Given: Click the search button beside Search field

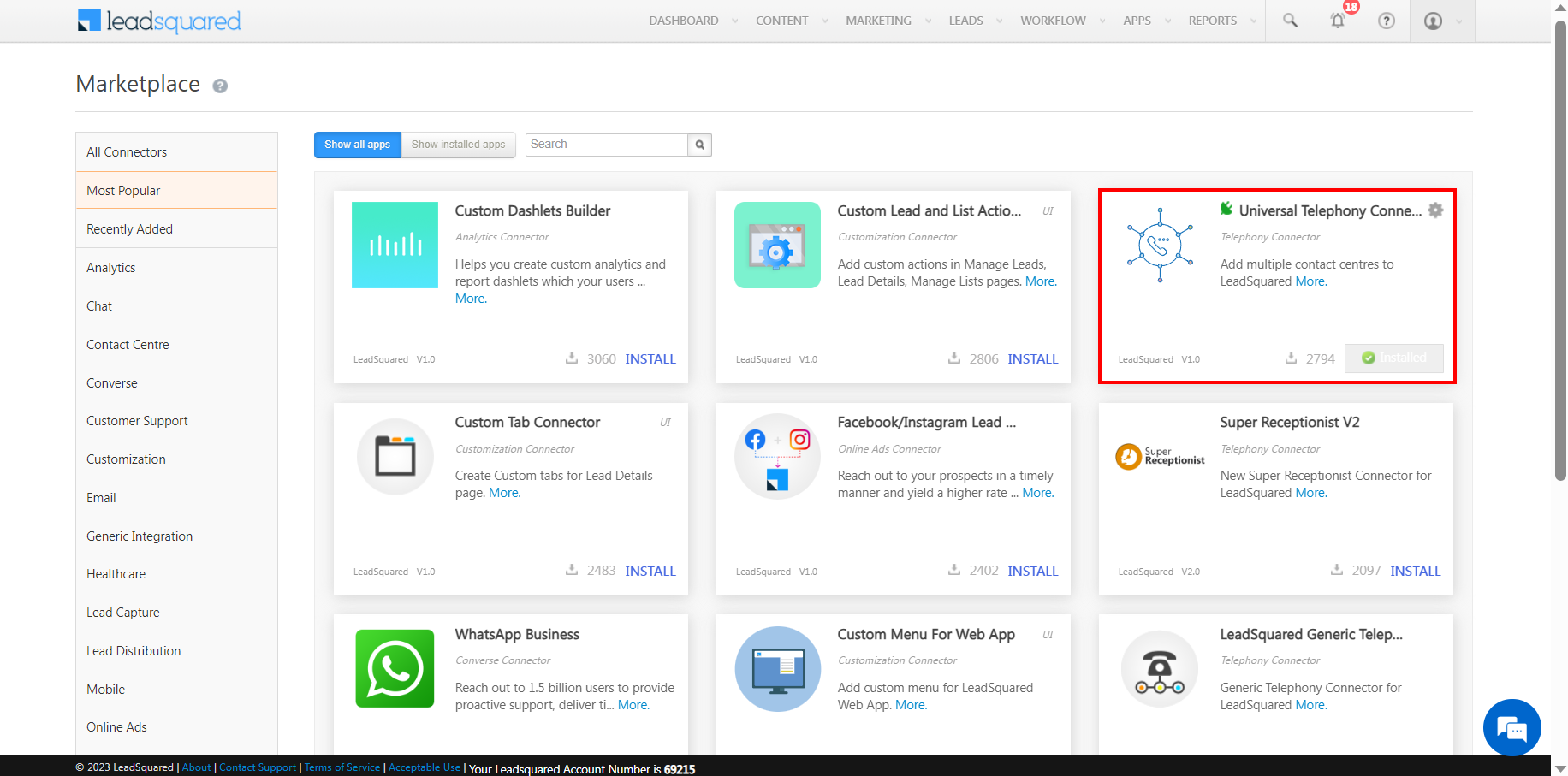Looking at the screenshot, I should click(700, 145).
